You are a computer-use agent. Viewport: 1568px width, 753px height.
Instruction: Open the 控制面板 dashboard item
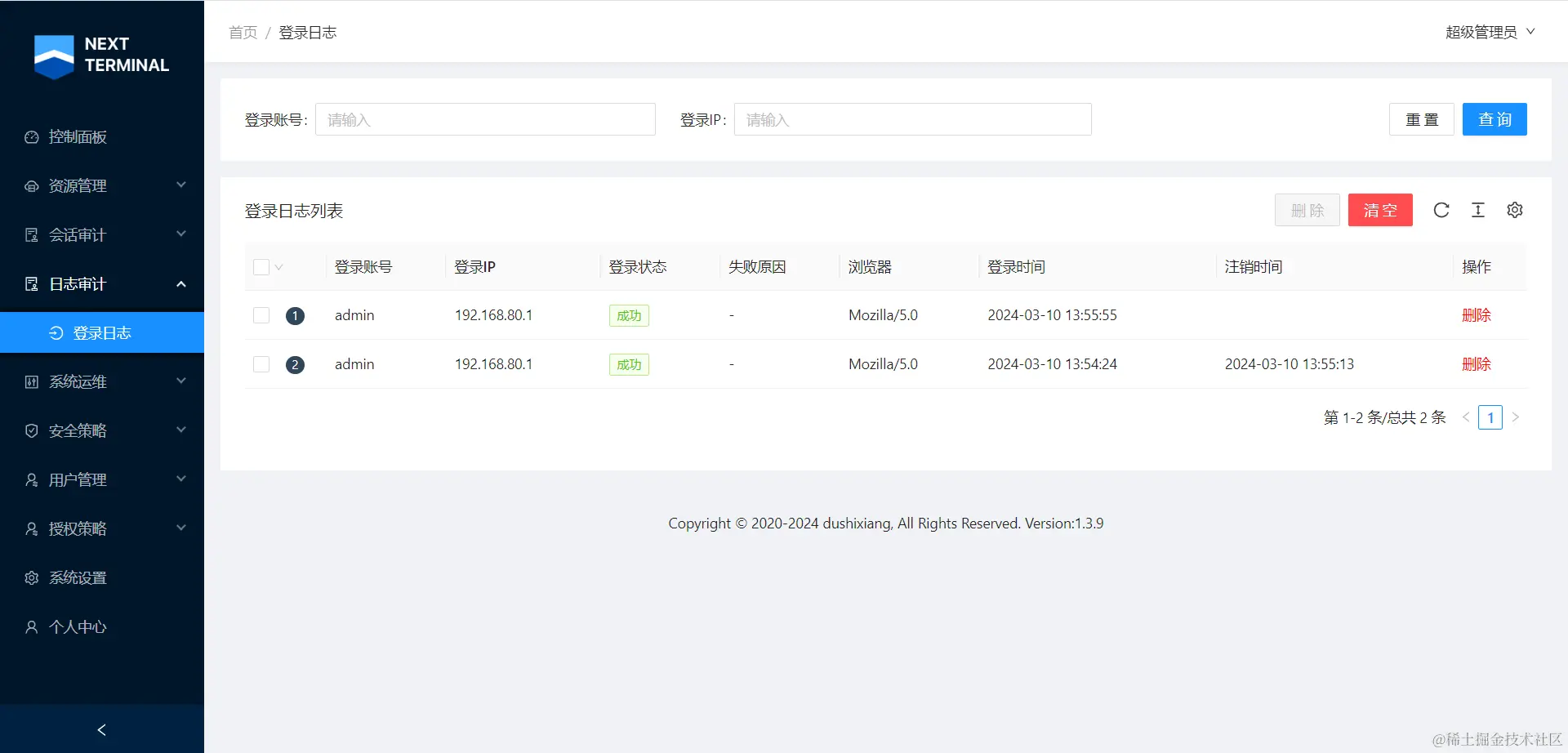102,137
